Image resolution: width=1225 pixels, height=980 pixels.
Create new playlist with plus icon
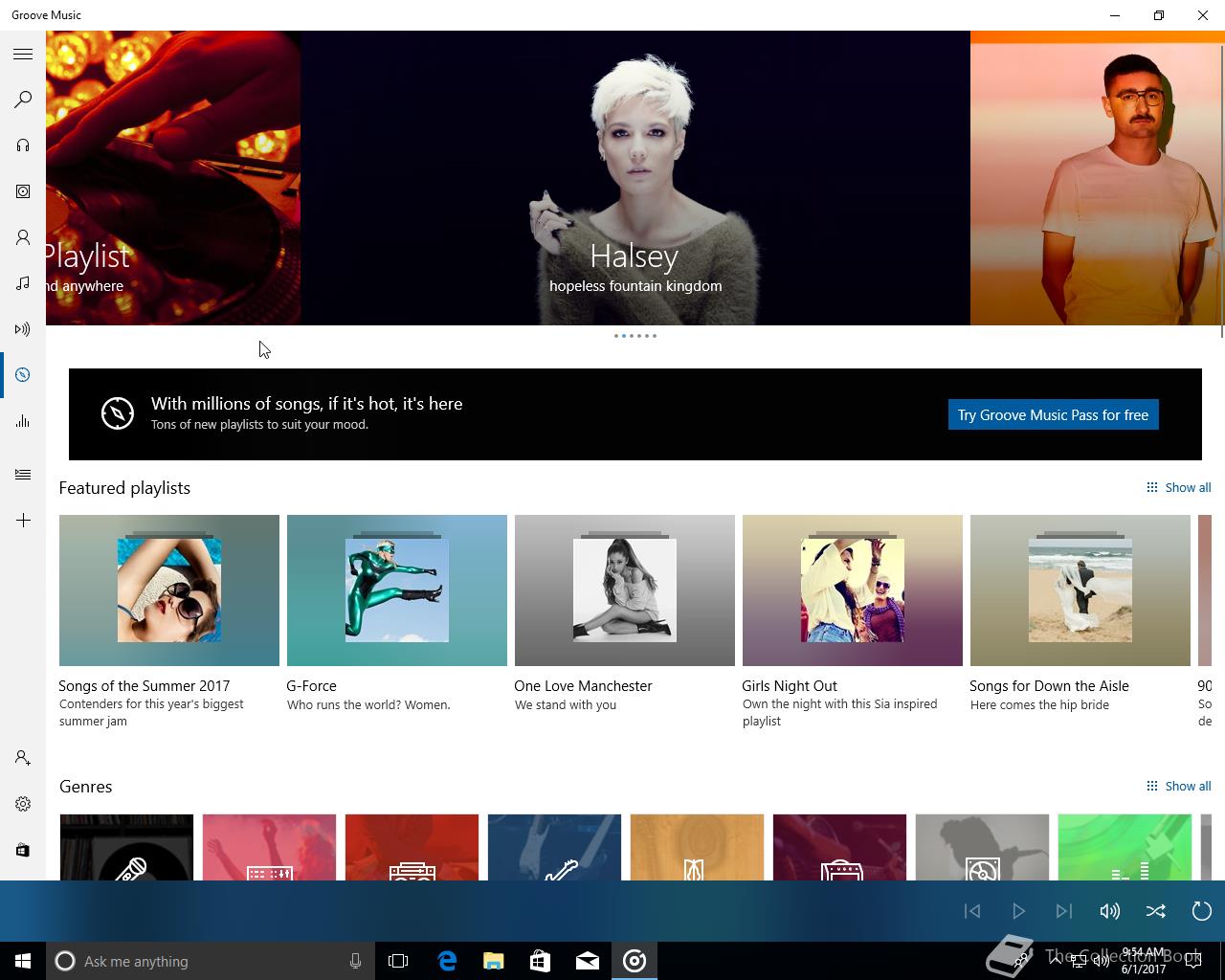23,521
